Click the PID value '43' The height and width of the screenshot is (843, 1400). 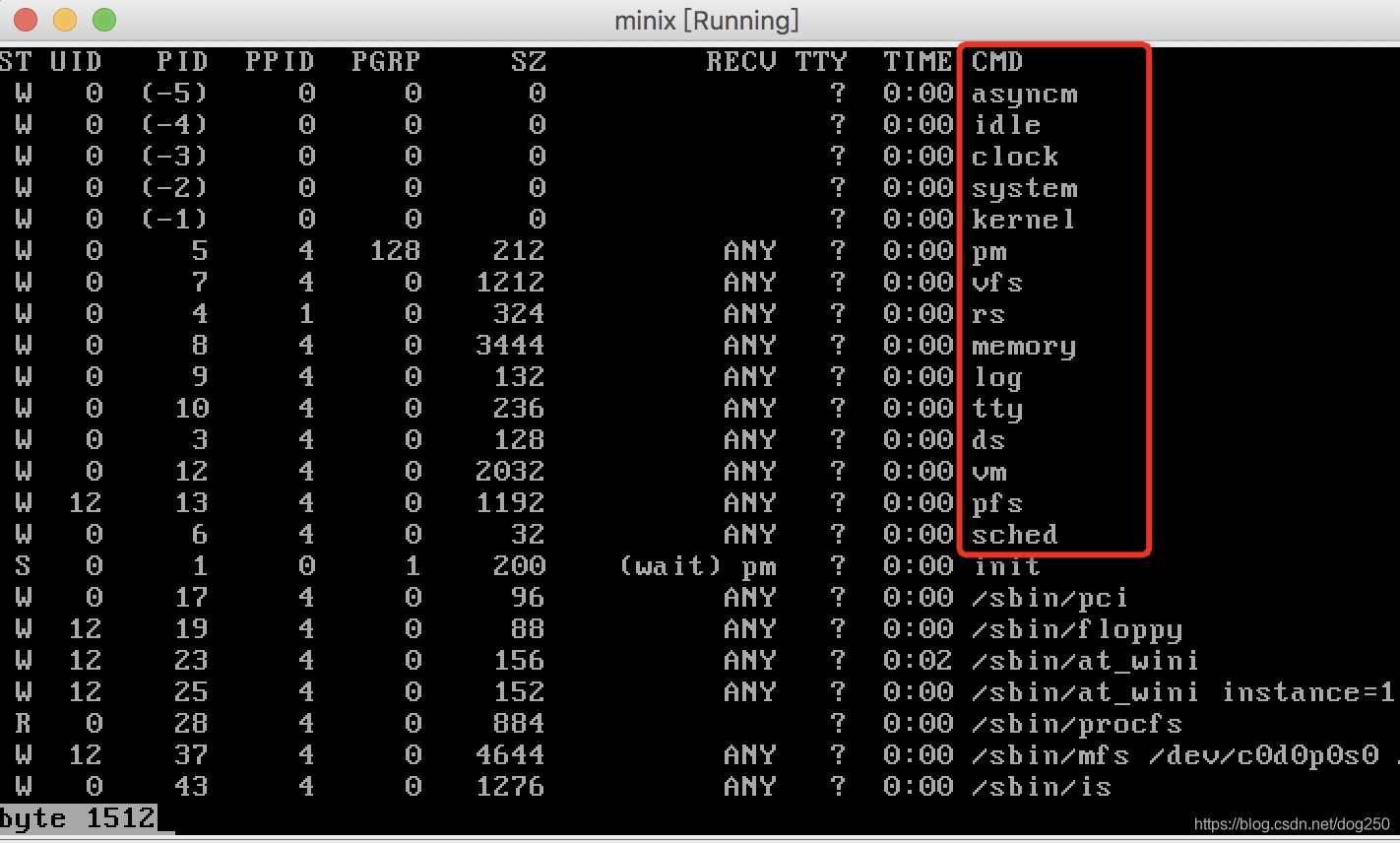[x=191, y=787]
